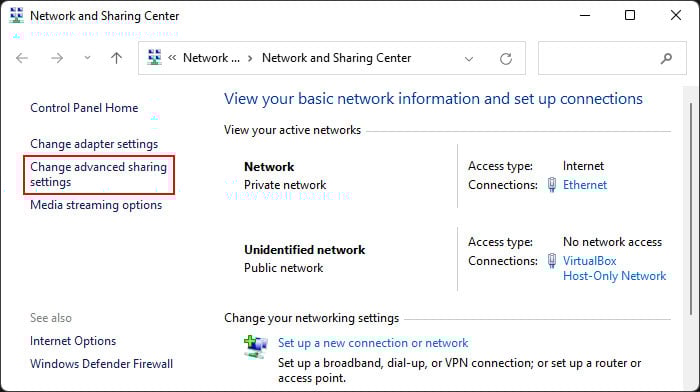Image resolution: width=700 pixels, height=392 pixels.
Task: Minimize the Network and Sharing Center window
Action: pos(585,15)
